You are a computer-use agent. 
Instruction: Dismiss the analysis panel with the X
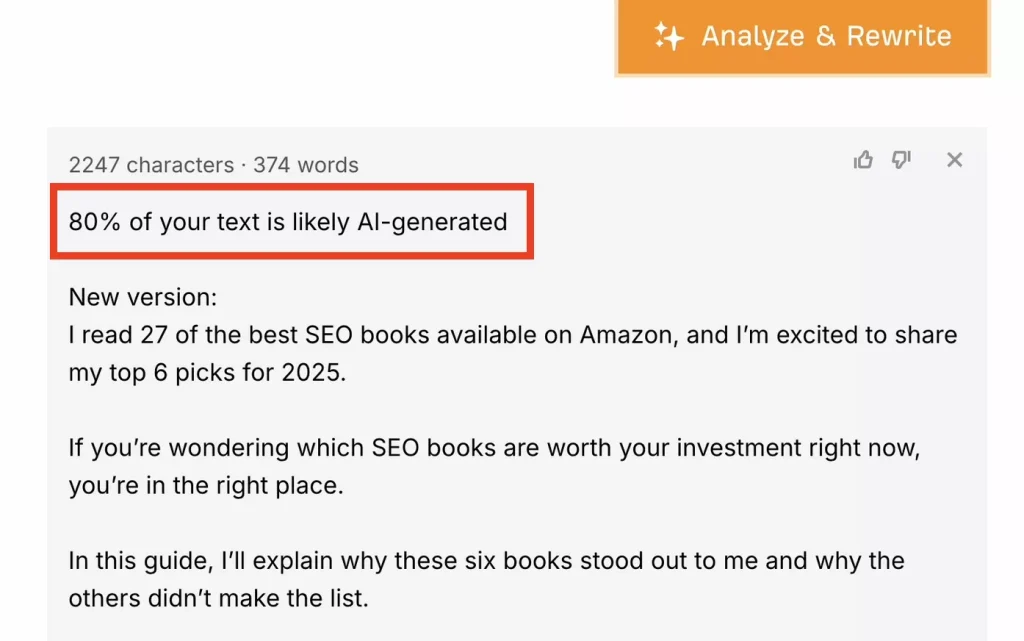955,159
